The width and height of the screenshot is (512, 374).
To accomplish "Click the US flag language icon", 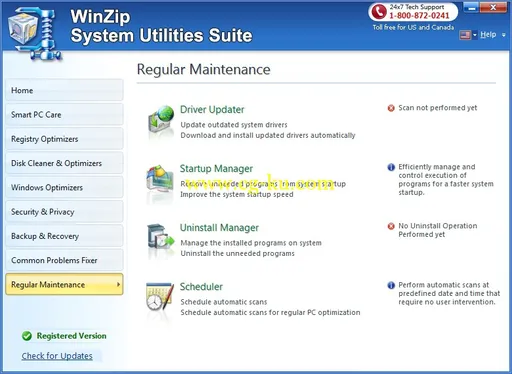I will [465, 35].
